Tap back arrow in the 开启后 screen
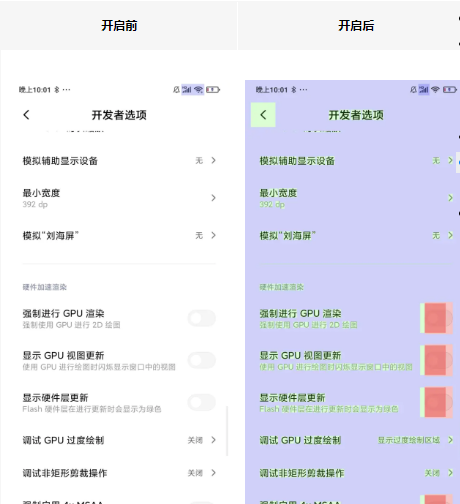The image size is (460, 504). 263,115
